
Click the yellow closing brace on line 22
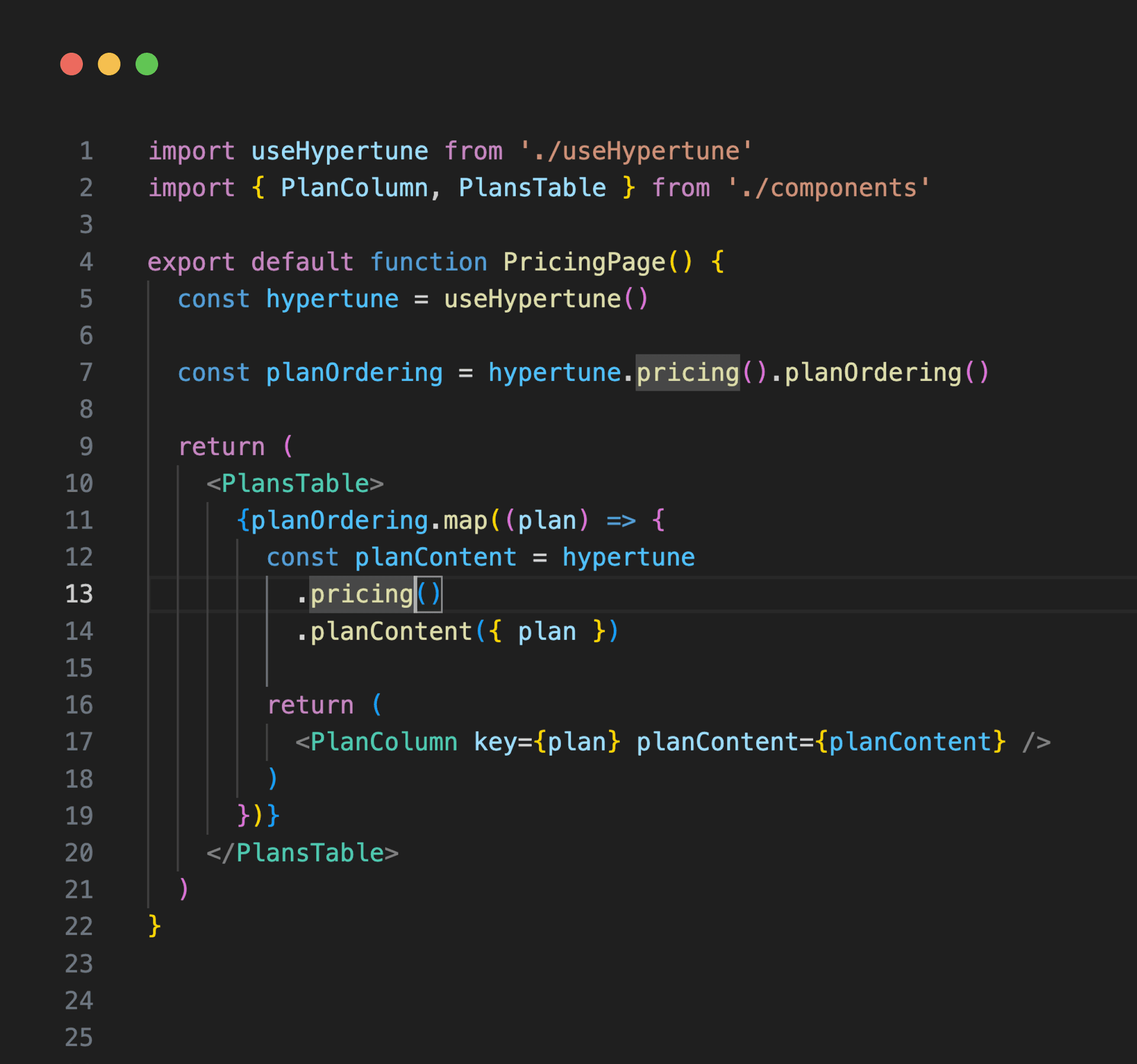(155, 926)
